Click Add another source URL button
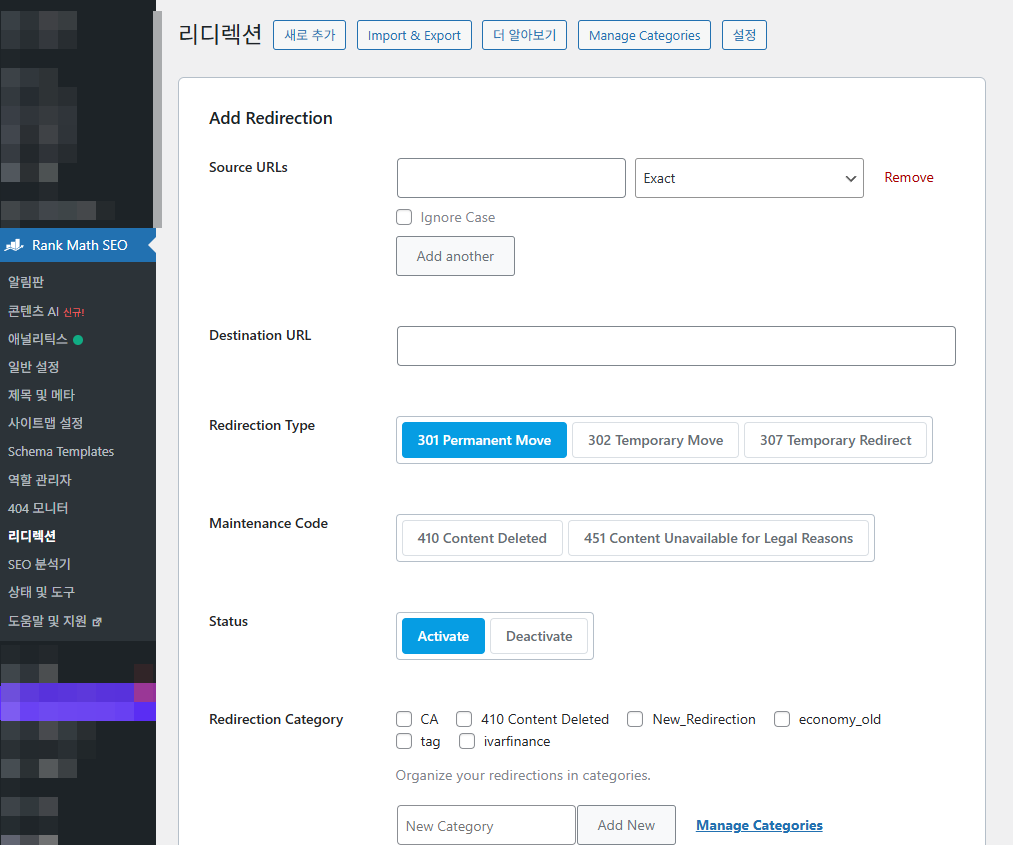 click(x=455, y=256)
